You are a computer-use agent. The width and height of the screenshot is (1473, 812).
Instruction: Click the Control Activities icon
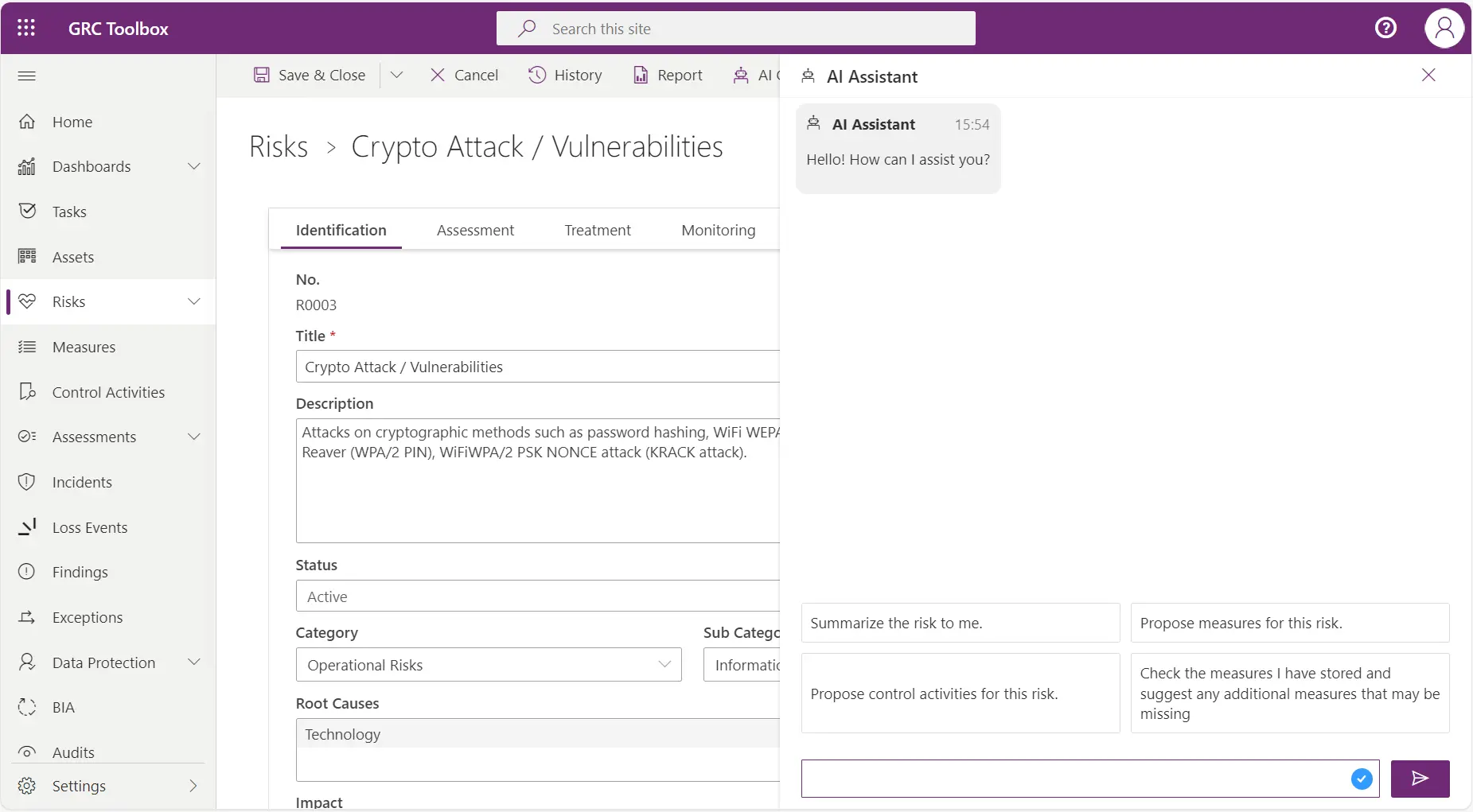tap(27, 391)
